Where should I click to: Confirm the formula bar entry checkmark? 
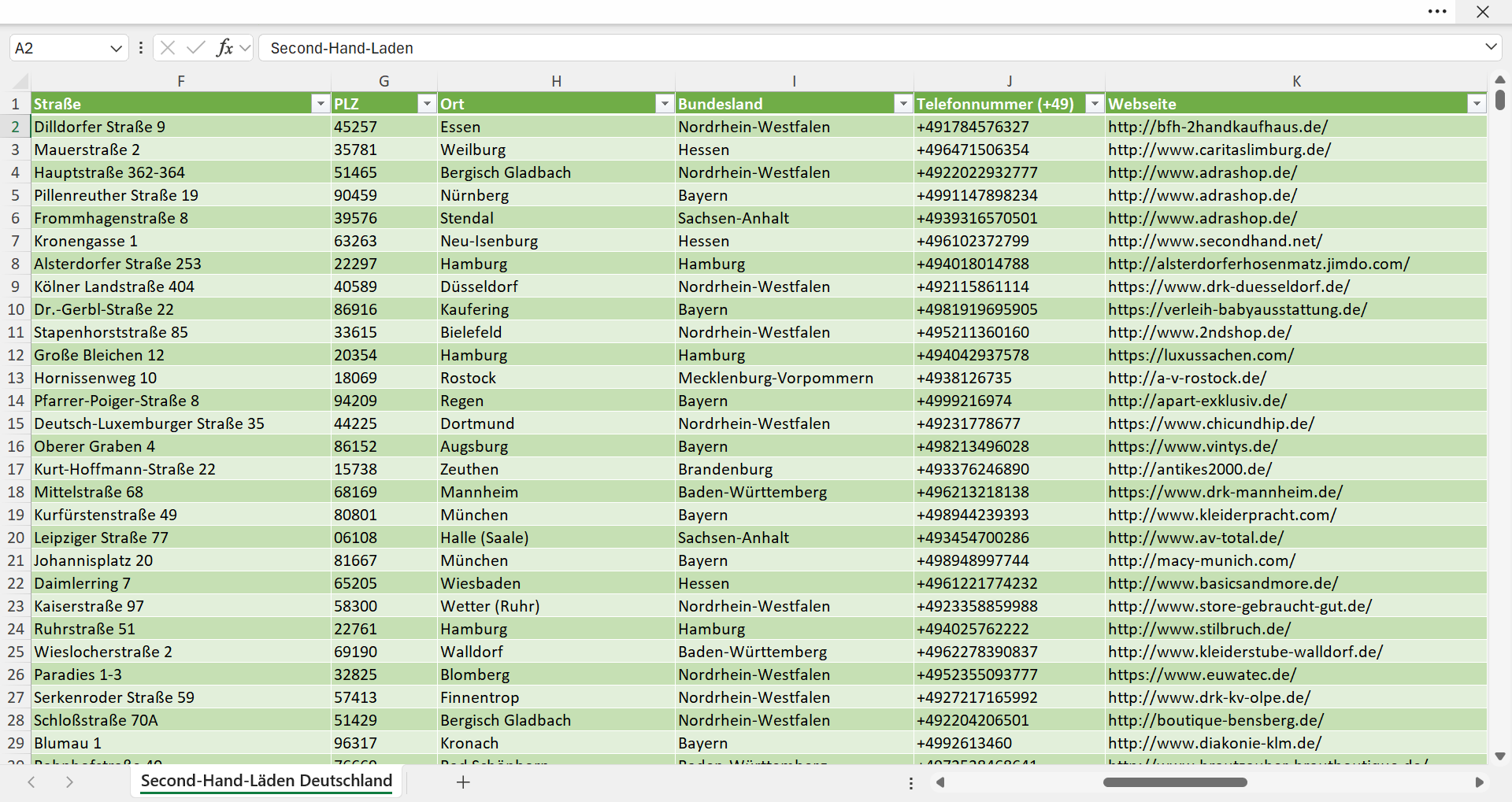[195, 48]
